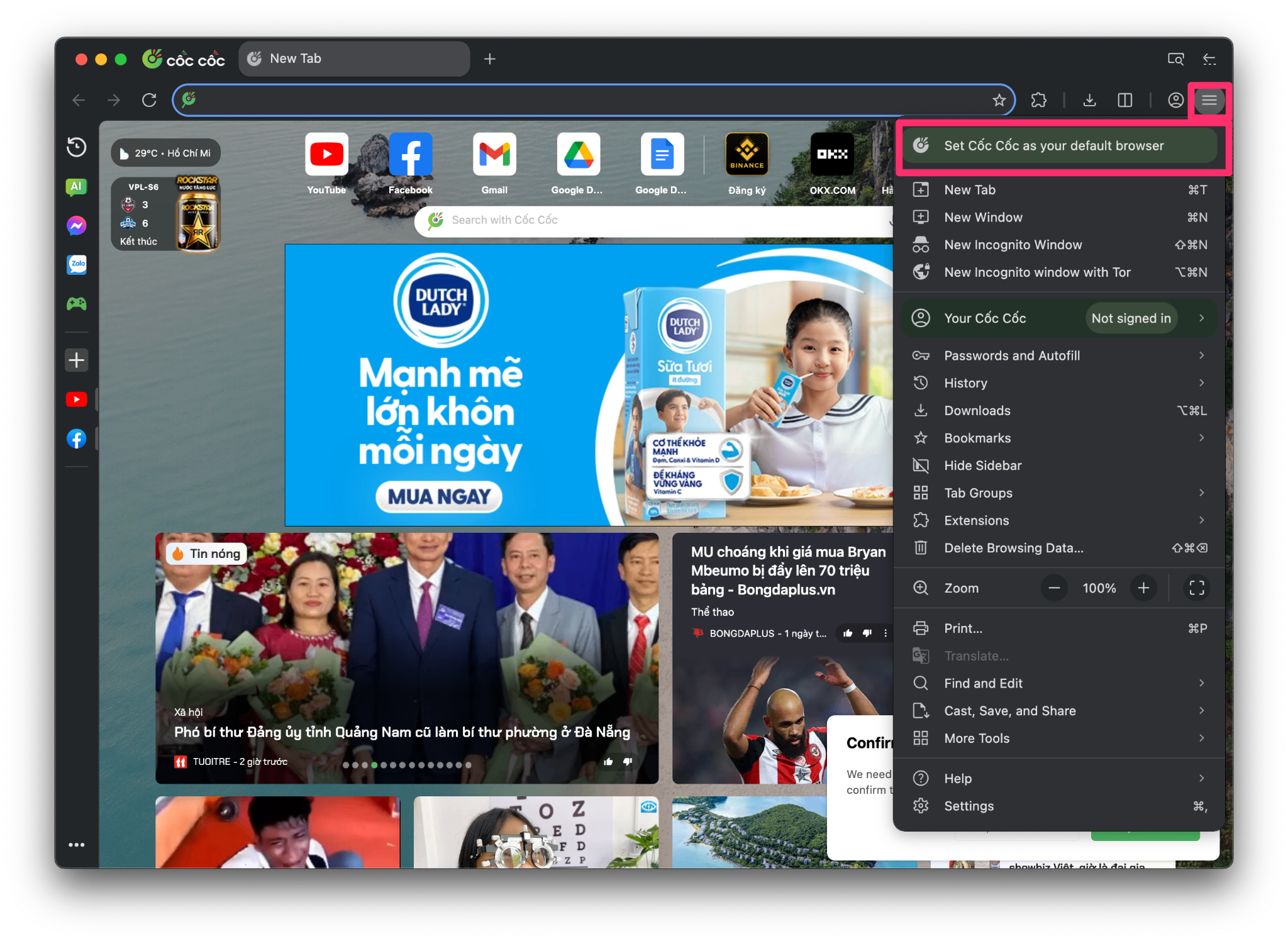Image resolution: width=1288 pixels, height=941 pixels.
Task: Like the Tin nóng news article
Action: [x=608, y=762]
